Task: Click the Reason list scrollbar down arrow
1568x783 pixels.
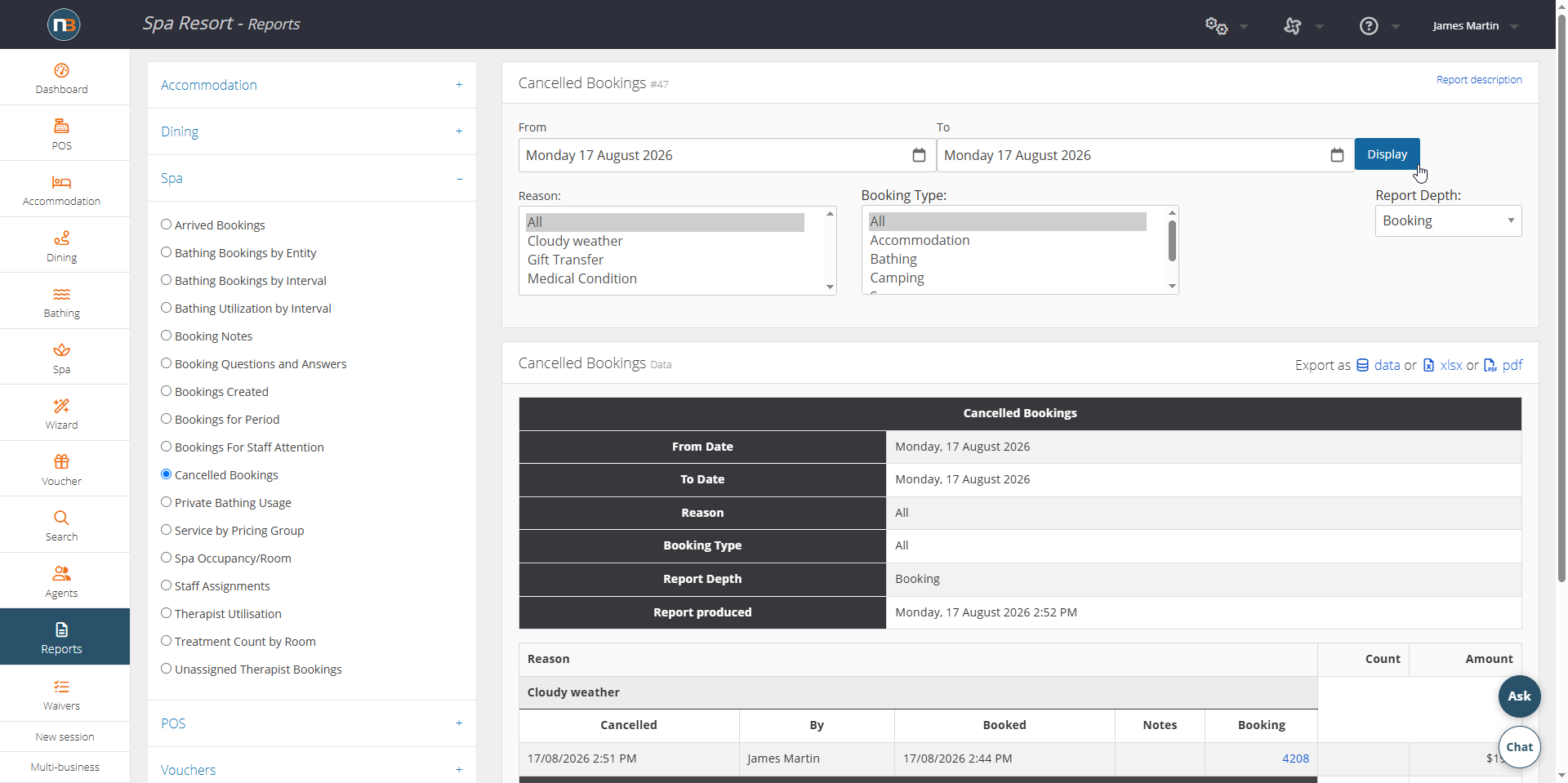Action: coord(831,287)
